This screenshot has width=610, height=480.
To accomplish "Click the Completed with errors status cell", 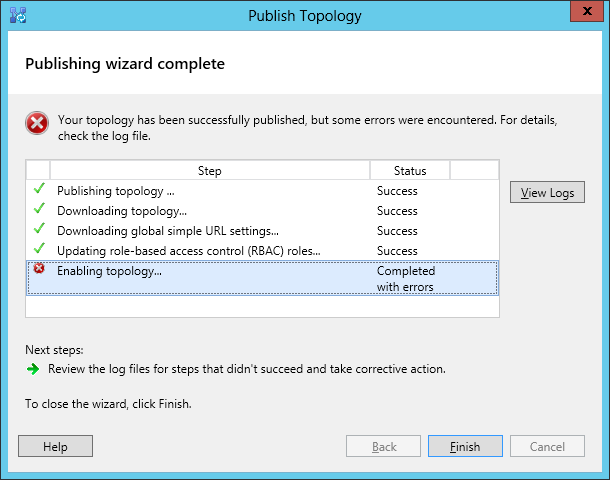I will click(406, 279).
